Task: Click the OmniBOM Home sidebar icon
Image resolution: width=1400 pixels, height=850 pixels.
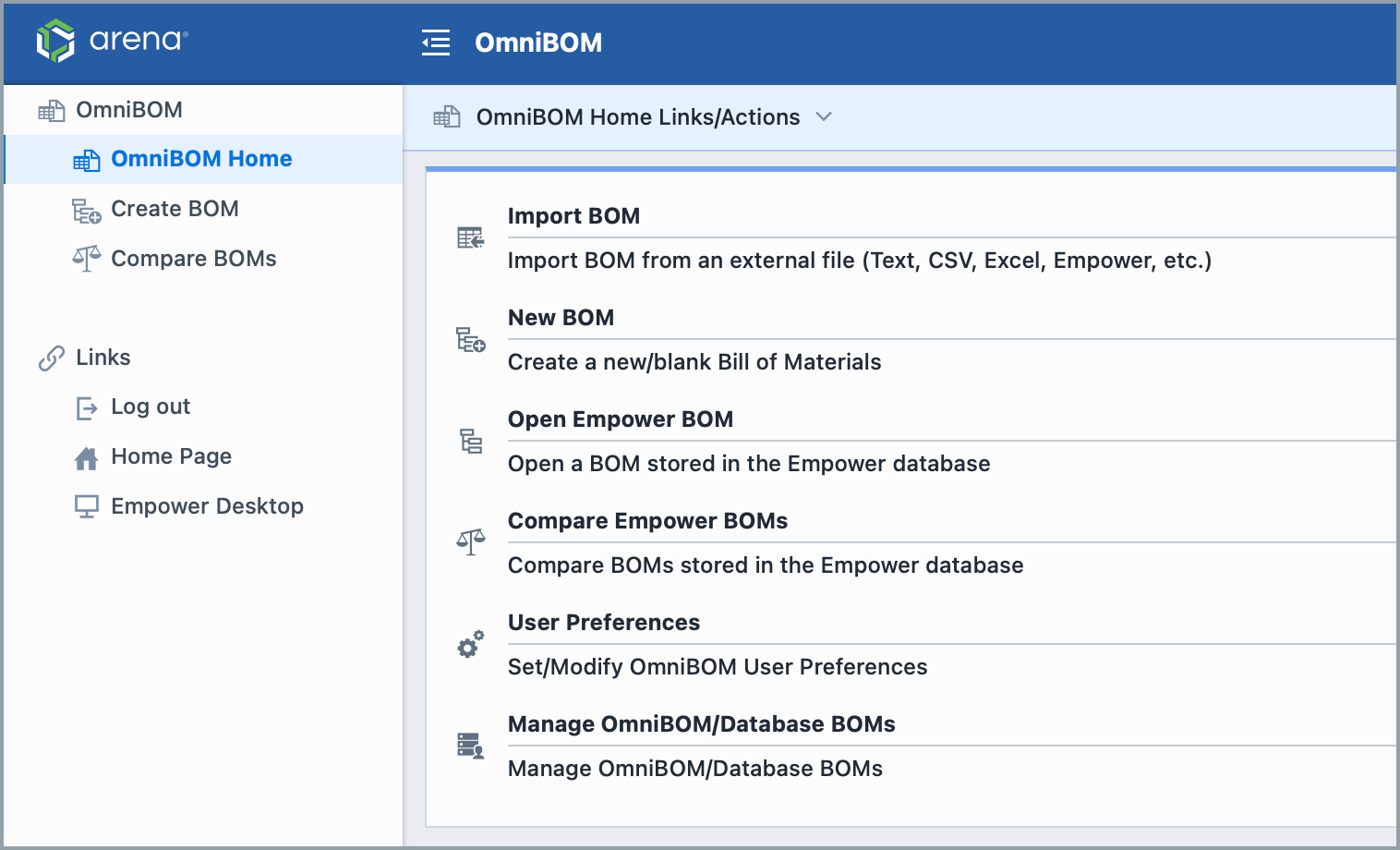Action: pos(87,161)
